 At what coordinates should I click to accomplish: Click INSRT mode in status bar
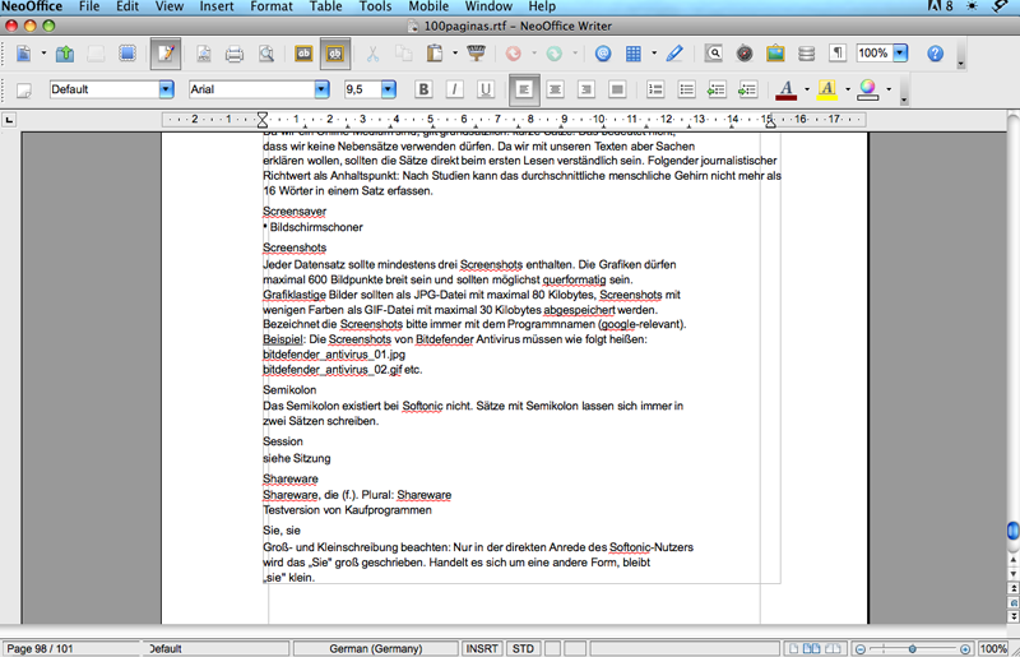pyautogui.click(x=482, y=649)
